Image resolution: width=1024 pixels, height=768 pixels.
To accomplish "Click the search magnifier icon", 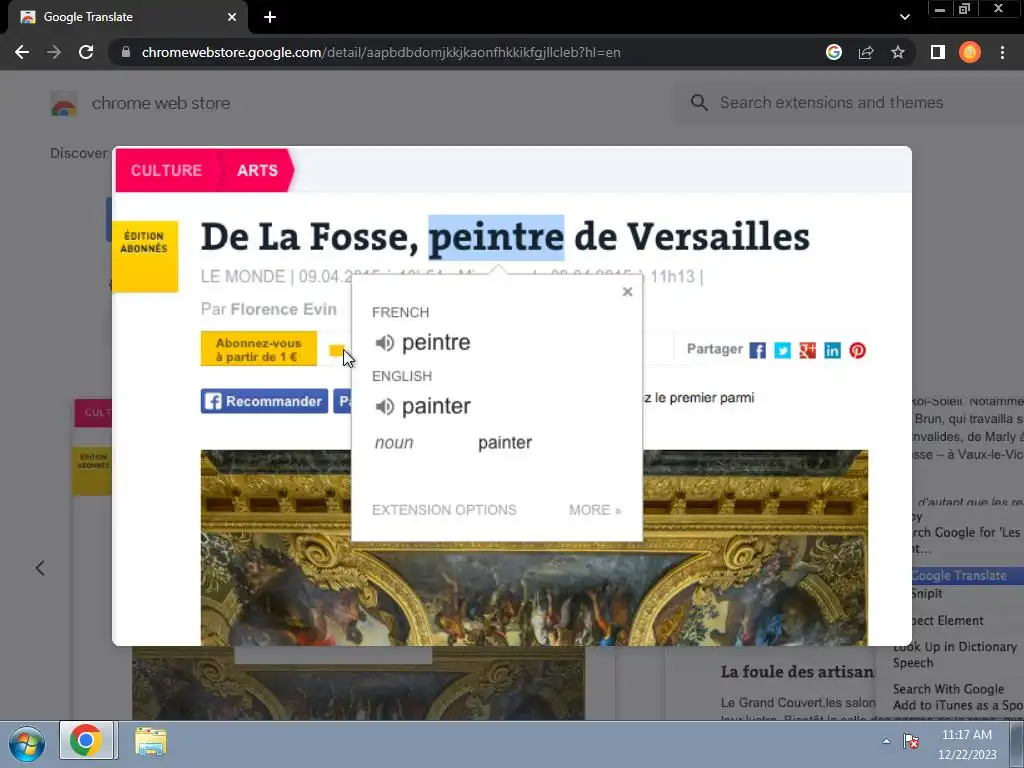I will point(699,103).
